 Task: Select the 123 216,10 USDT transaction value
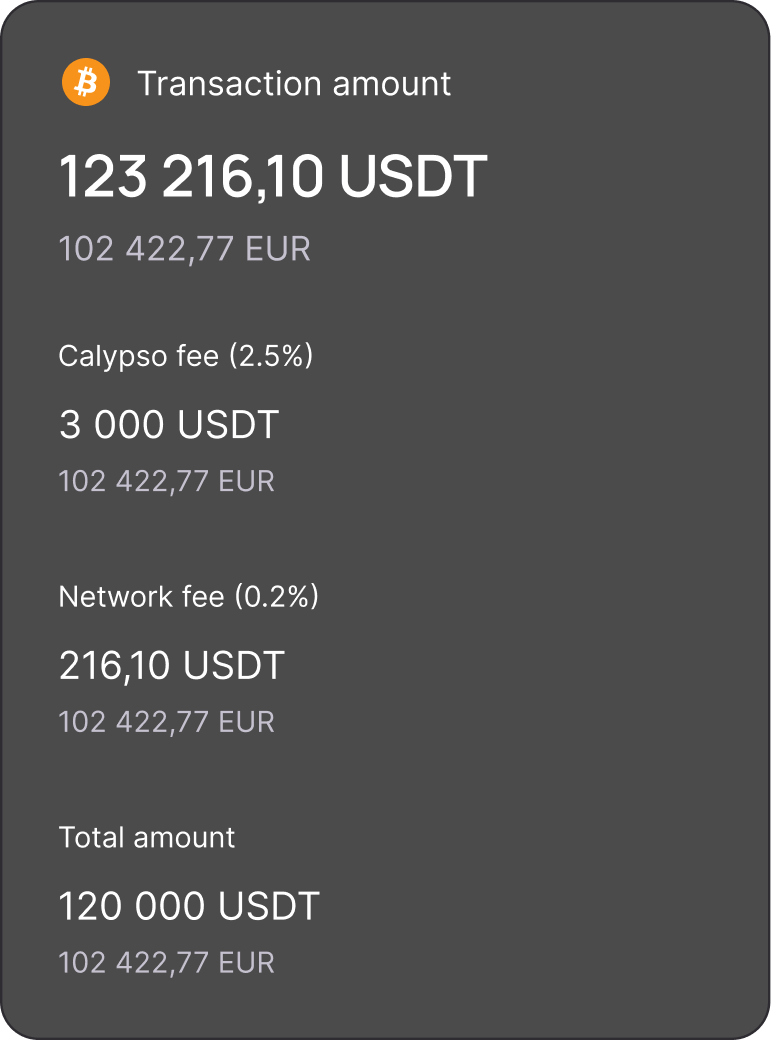(x=272, y=177)
